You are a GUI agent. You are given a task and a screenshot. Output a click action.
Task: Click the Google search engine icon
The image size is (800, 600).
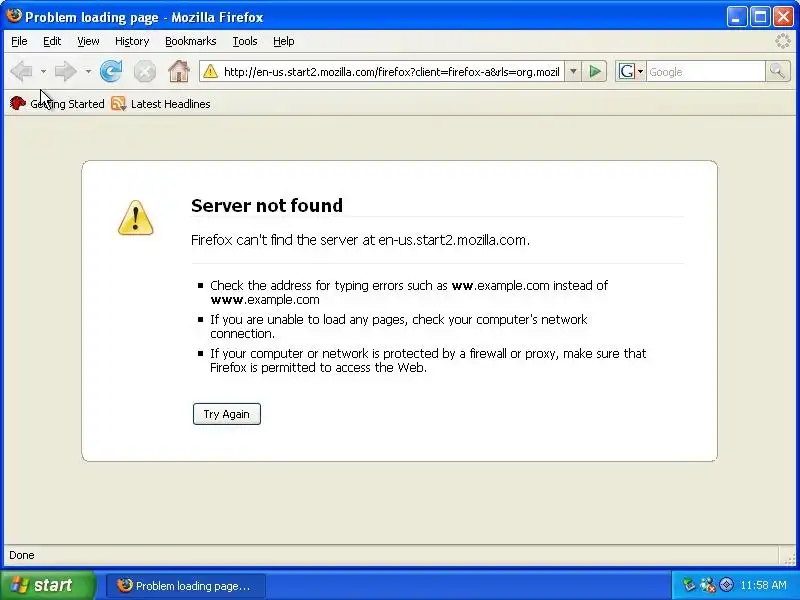(x=627, y=71)
